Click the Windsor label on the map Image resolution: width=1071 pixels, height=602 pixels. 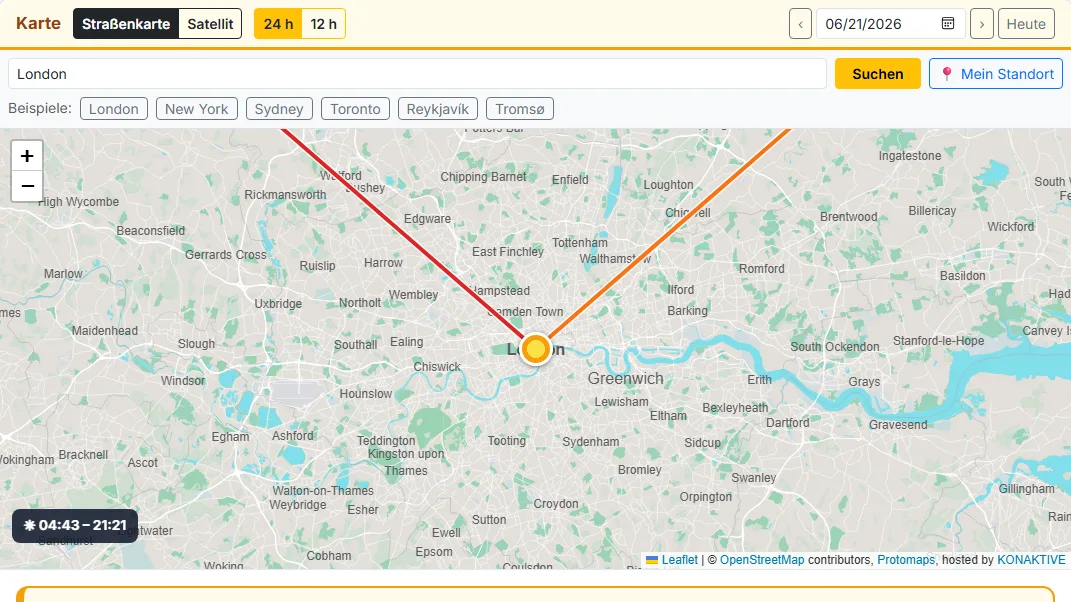(x=183, y=381)
